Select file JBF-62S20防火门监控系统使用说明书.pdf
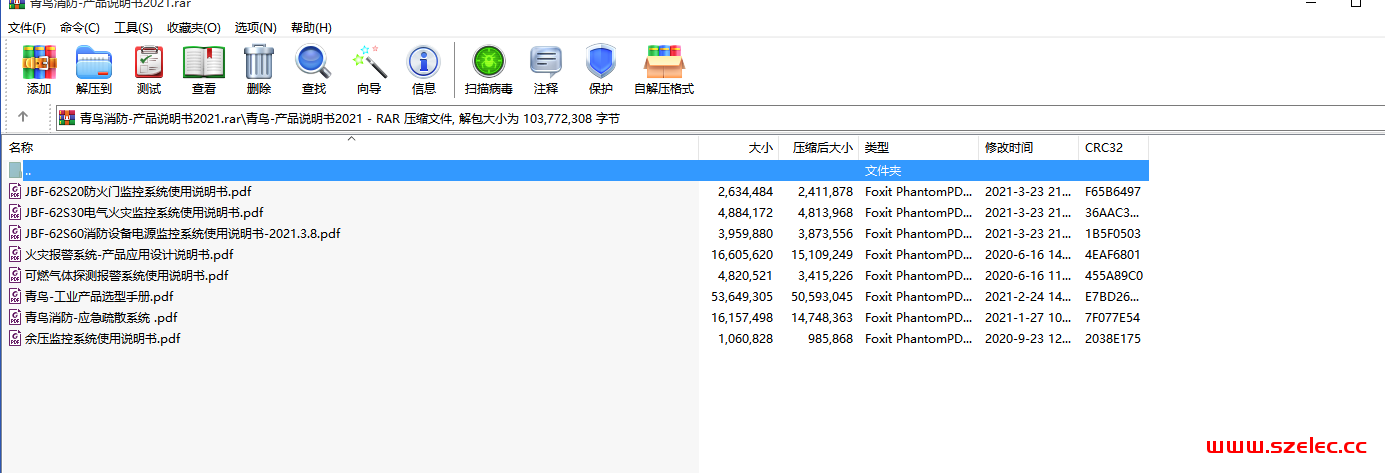This screenshot has width=1385, height=473. [138, 191]
